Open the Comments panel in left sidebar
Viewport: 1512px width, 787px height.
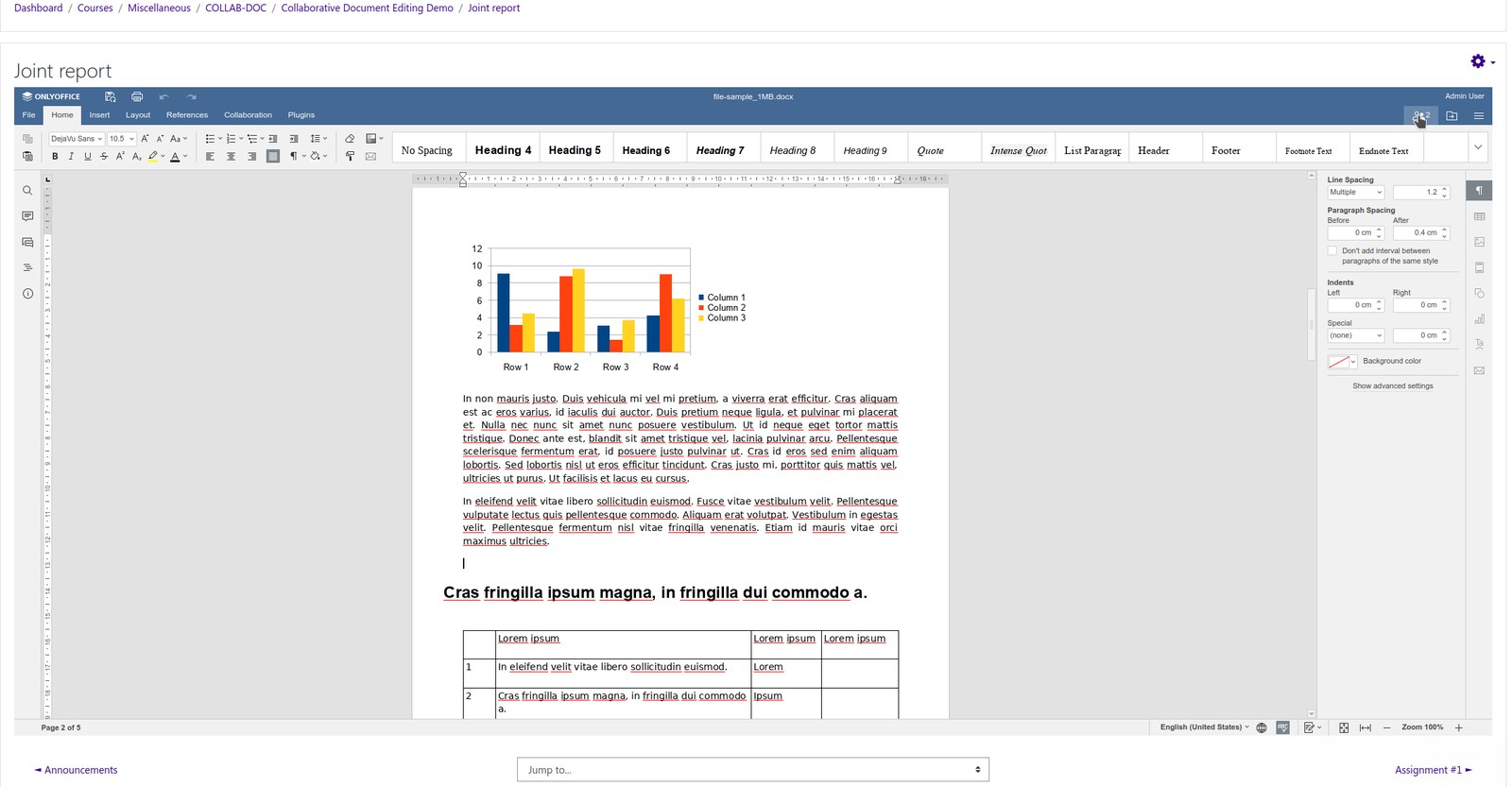pos(27,216)
